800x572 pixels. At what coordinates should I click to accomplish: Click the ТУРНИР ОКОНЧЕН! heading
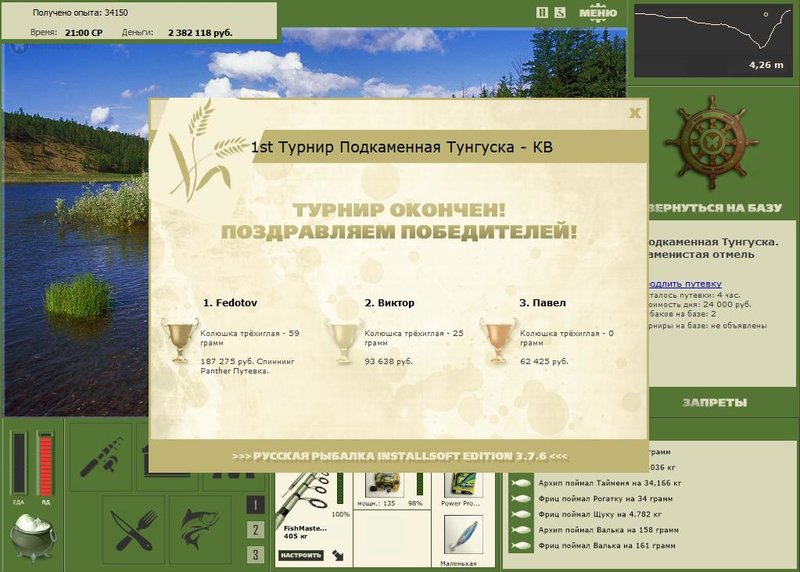point(399,210)
